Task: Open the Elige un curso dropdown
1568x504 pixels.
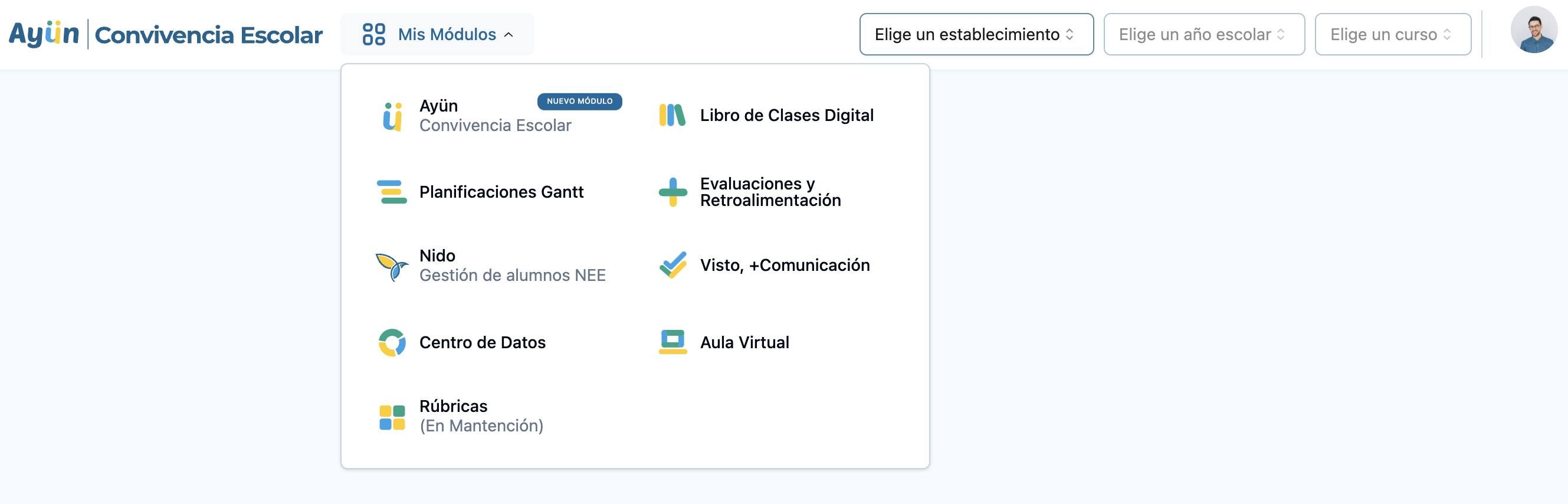Action: (1392, 35)
